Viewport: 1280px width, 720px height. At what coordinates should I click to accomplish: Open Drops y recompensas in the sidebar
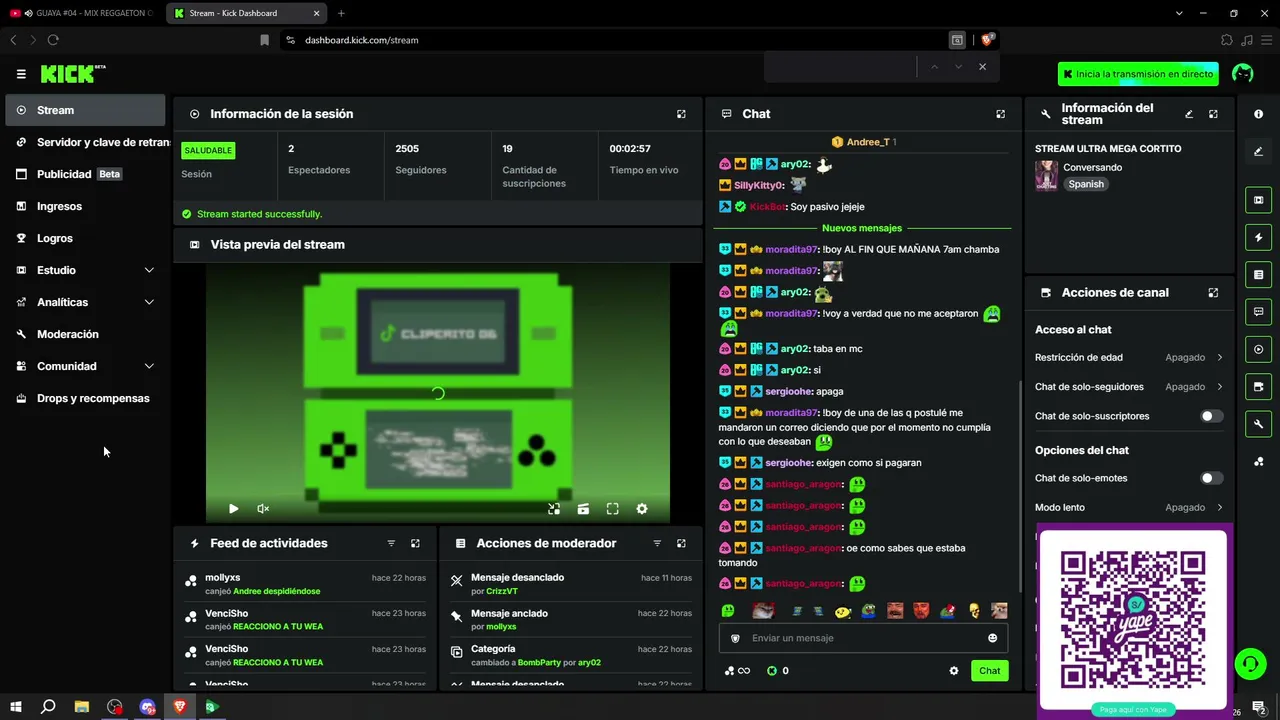pos(86,398)
